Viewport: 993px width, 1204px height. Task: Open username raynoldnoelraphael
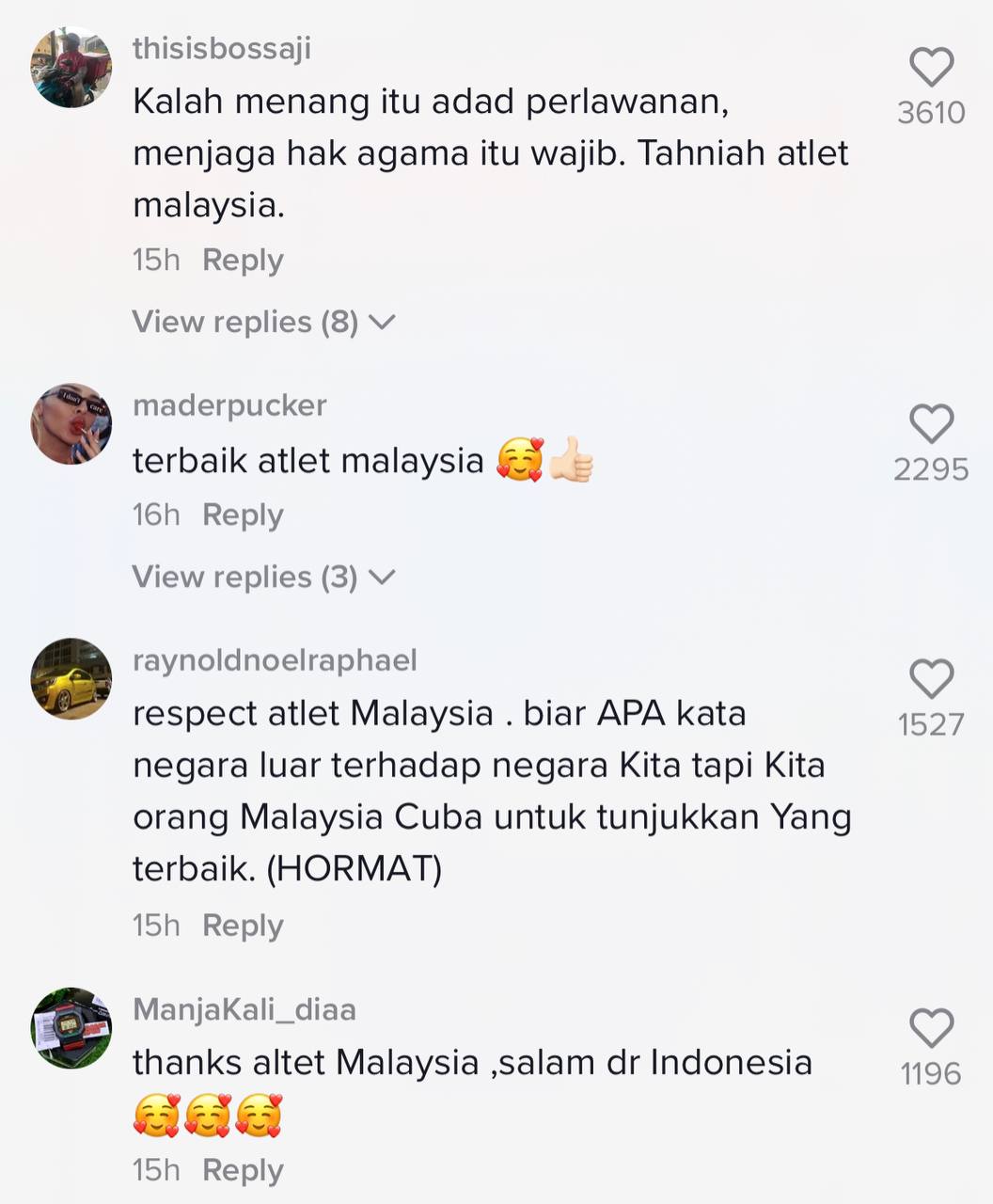[275, 660]
